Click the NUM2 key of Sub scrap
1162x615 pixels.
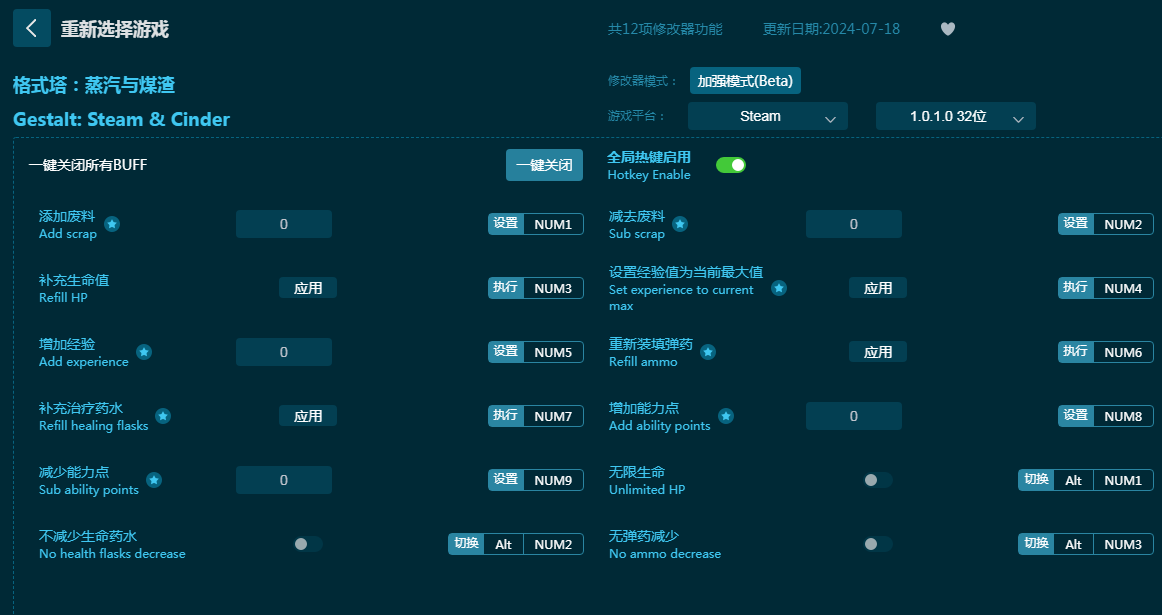click(x=1123, y=224)
